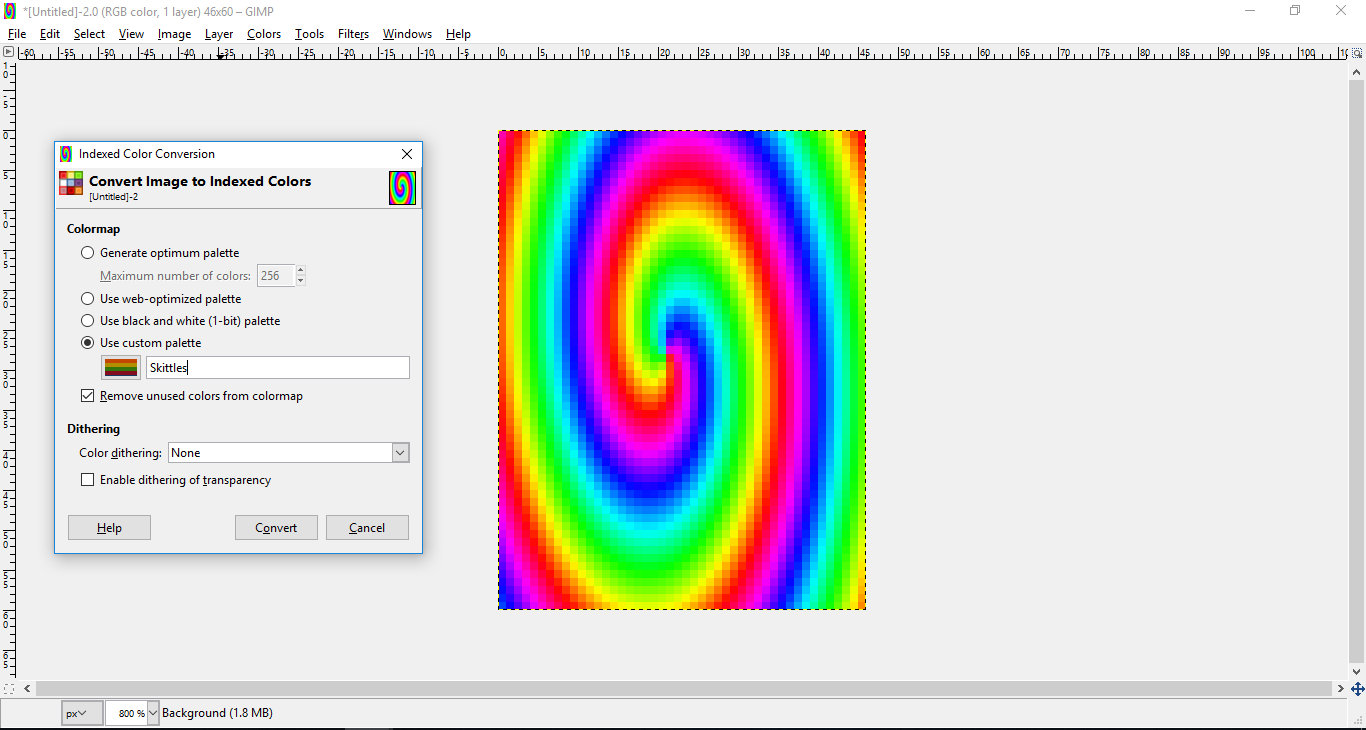The image size is (1366, 730).
Task: Click the scroll-right arrow of horizontal scrollbar
Action: 1340,689
